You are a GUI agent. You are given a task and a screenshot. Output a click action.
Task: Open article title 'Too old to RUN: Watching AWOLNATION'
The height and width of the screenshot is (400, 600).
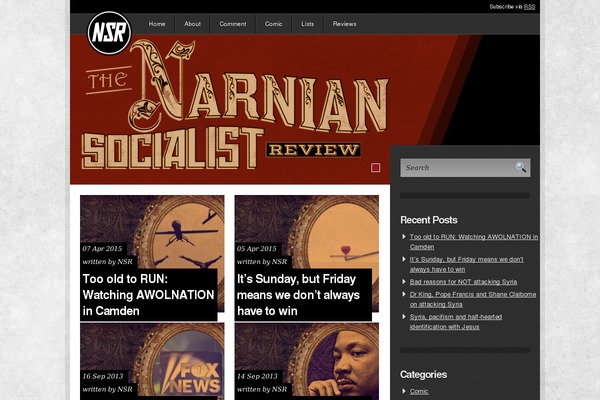coord(148,295)
